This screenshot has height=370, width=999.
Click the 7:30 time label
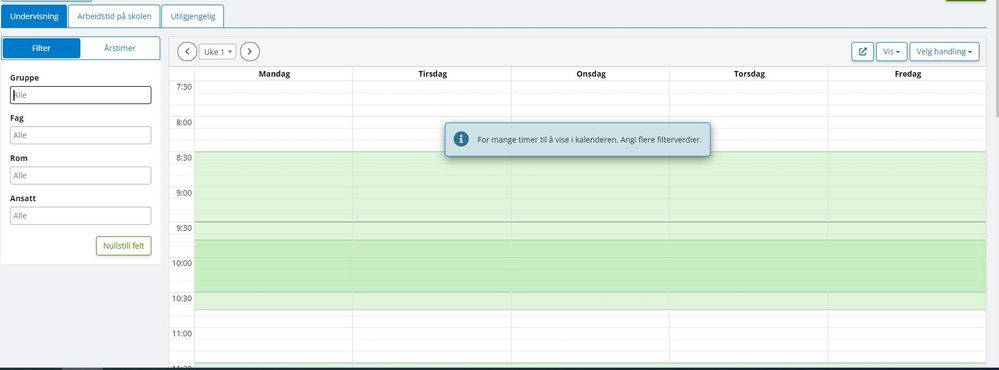[x=183, y=87]
